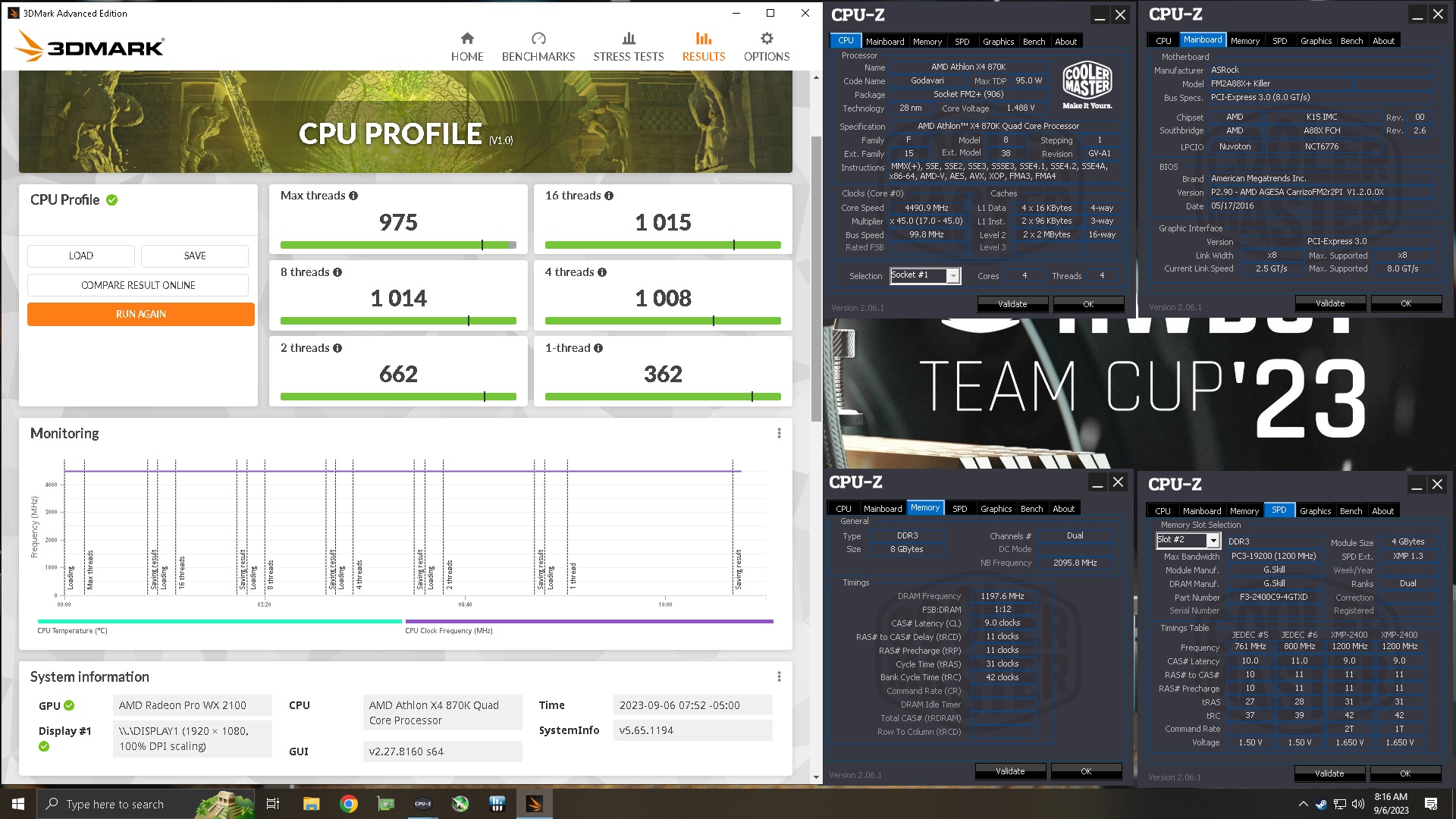Image resolution: width=1456 pixels, height=819 pixels.
Task: Click green check next to GPU label
Action: click(69, 705)
